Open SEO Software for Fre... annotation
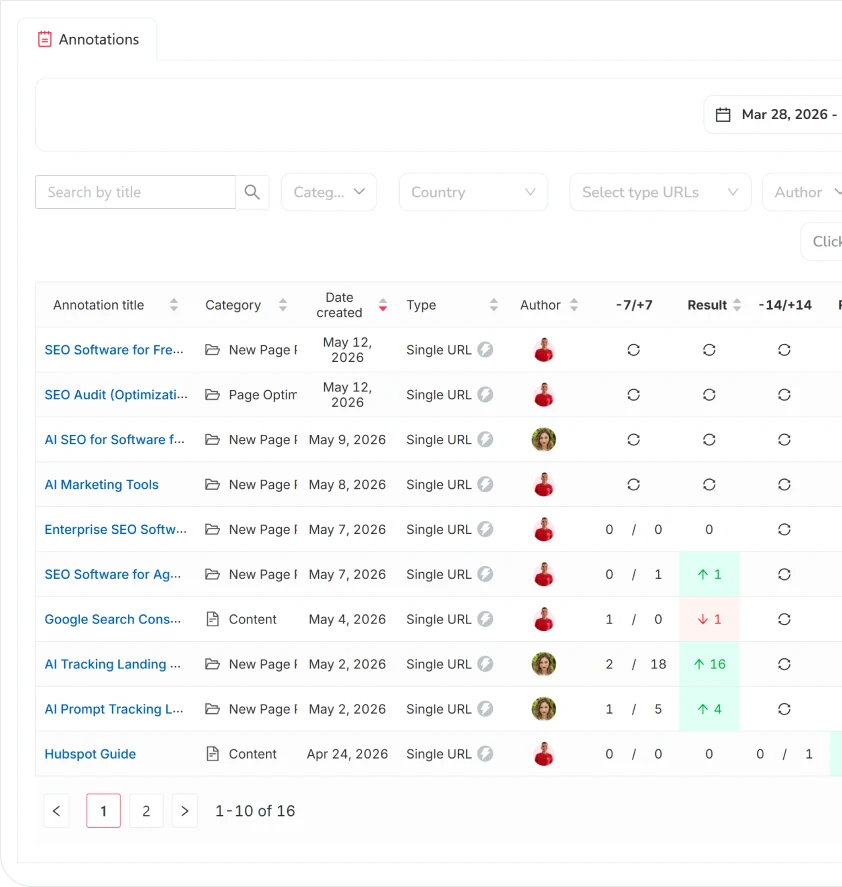Screen dimensions: 842x887 (114, 350)
